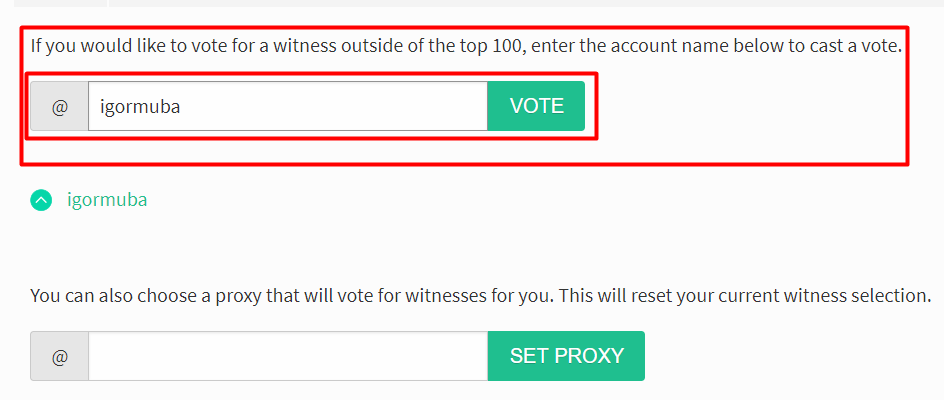Click the green upvote chevron beside igormuba
The width and height of the screenshot is (944, 400).
(x=41, y=200)
